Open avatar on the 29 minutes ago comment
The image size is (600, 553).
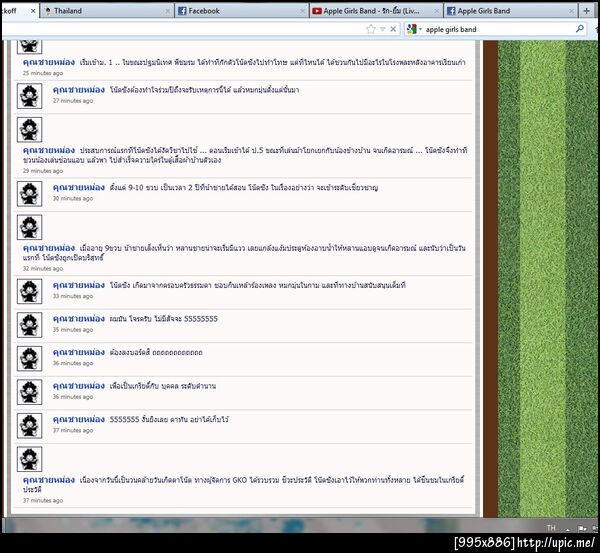click(x=29, y=130)
